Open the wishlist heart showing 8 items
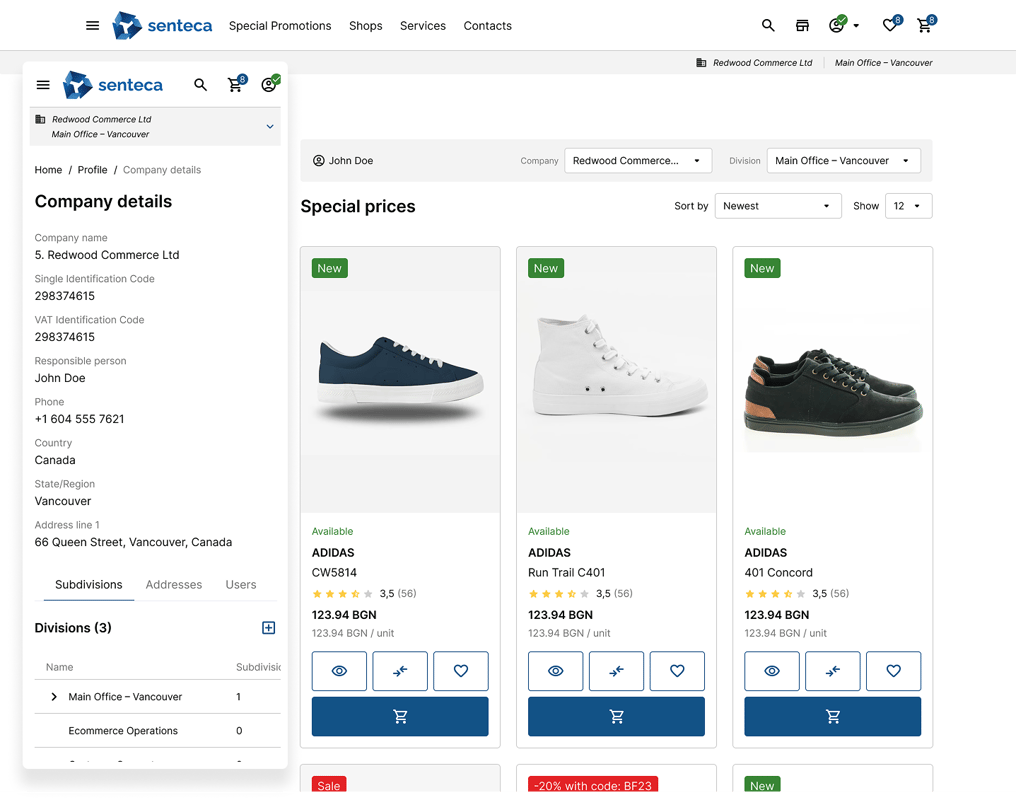Image resolution: width=1016 pixels, height=800 pixels. [888, 25]
